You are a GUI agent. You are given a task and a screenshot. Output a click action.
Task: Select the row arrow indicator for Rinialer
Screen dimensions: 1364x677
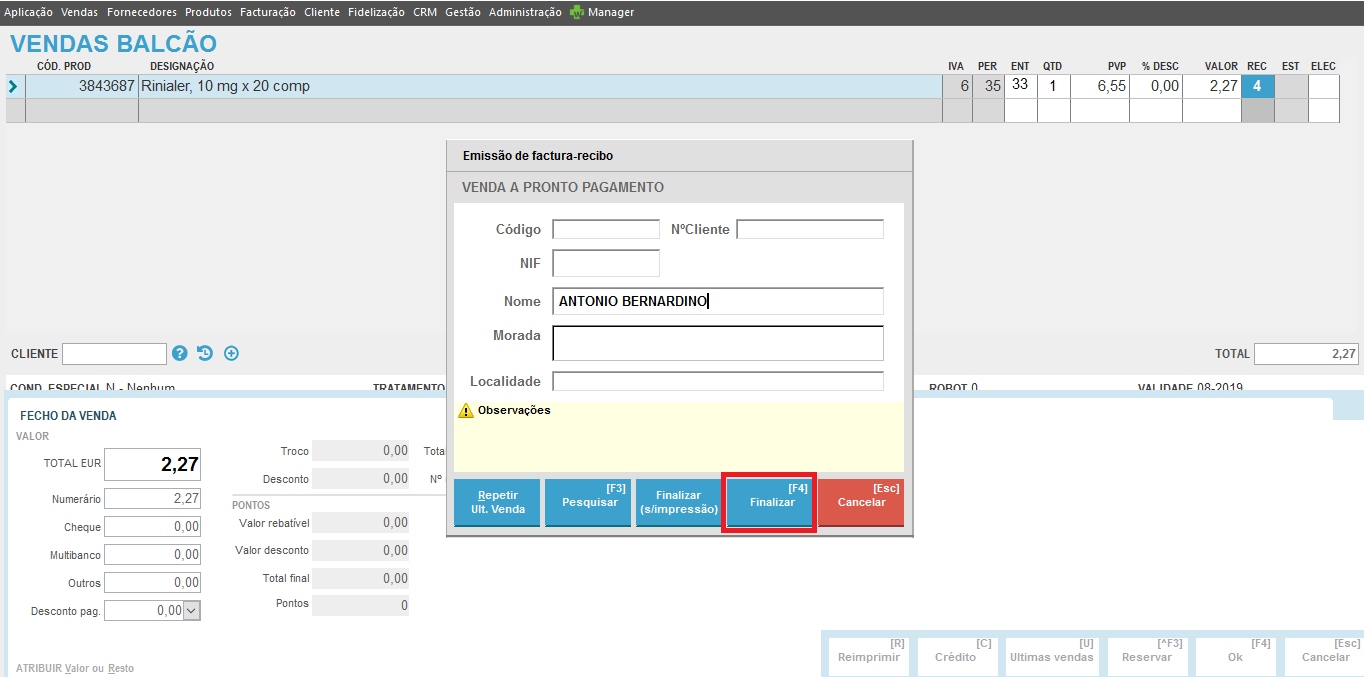click(13, 87)
